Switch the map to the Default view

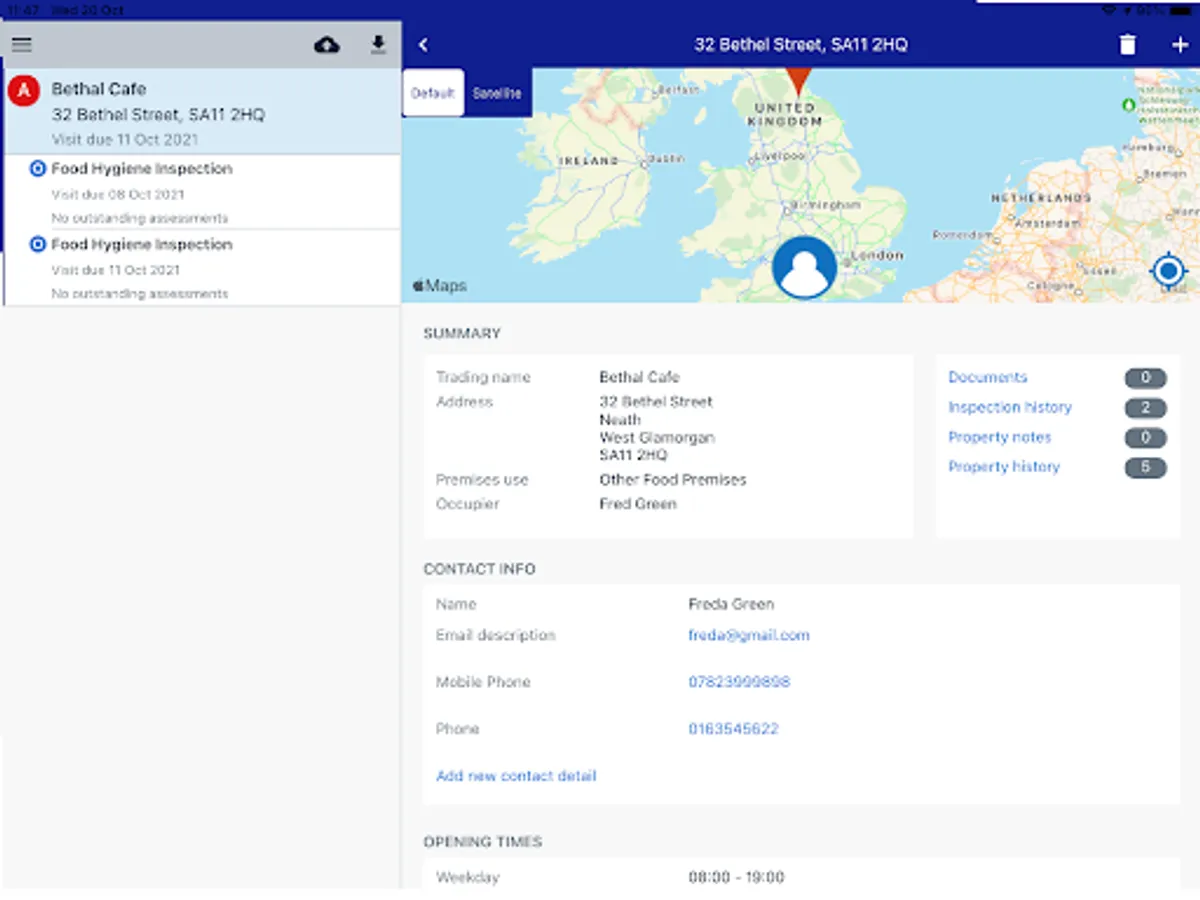(433, 93)
